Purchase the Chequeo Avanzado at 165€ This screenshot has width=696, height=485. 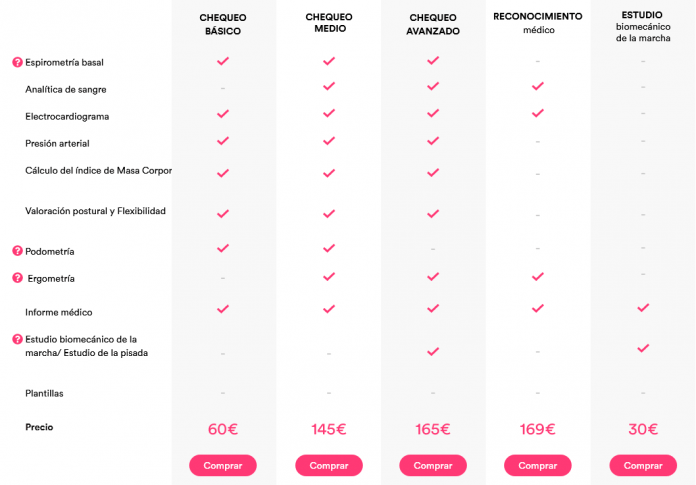click(433, 465)
